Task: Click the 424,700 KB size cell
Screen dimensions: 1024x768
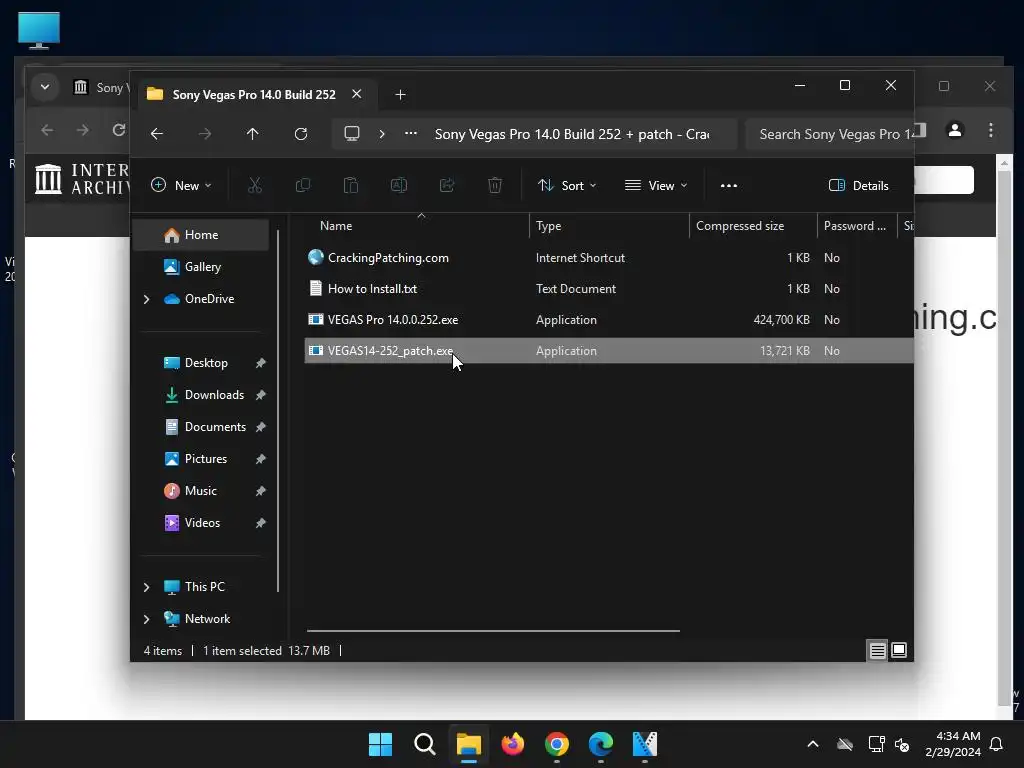Action: point(781,320)
